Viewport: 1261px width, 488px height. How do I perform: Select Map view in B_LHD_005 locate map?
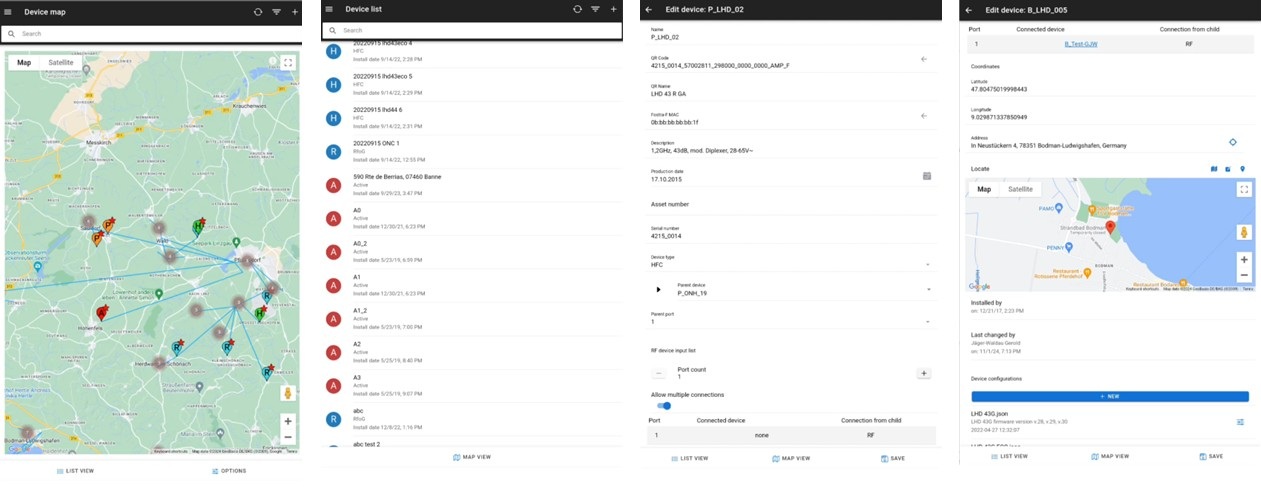[984, 189]
